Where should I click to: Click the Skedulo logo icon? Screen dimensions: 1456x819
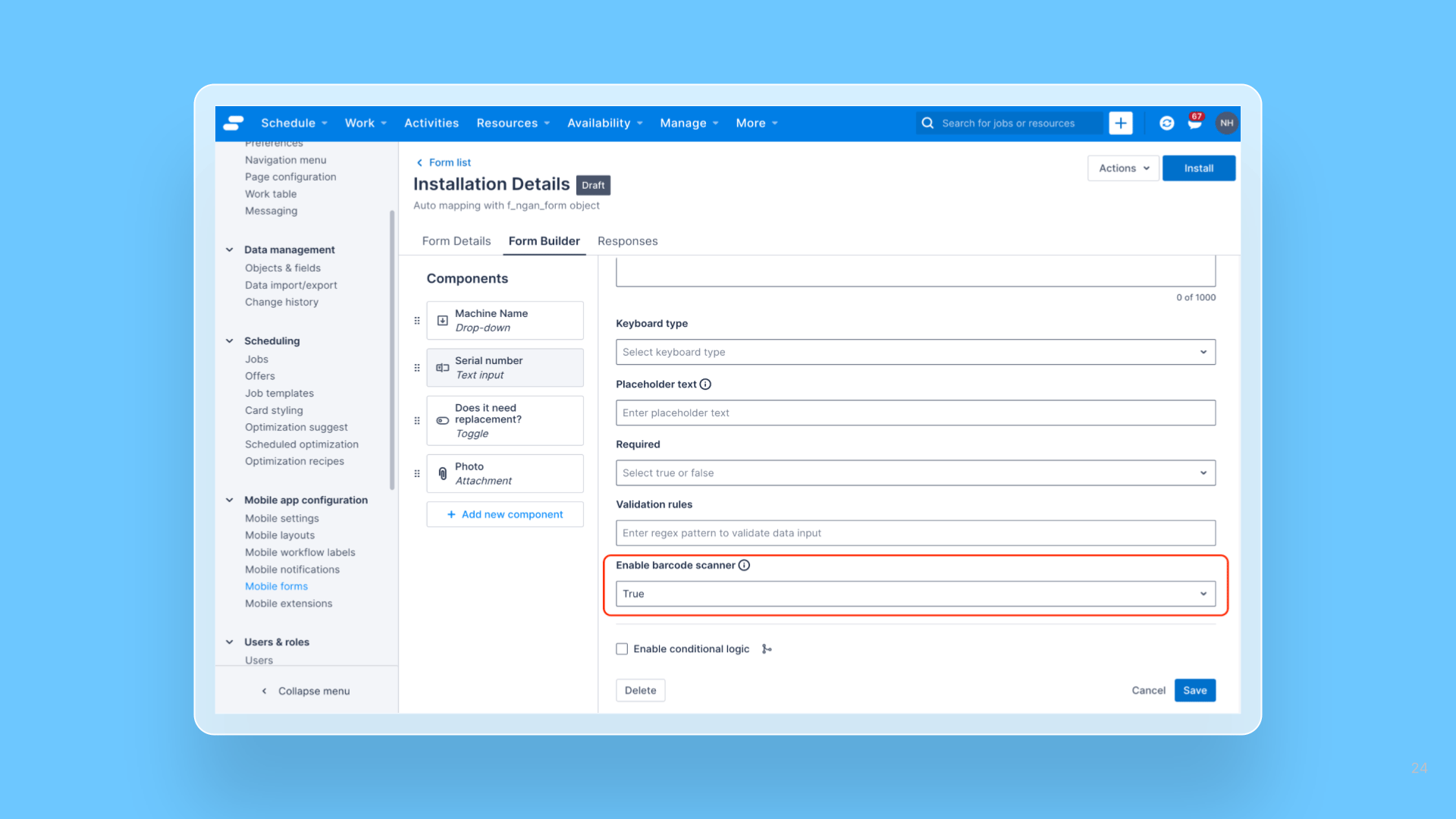(x=234, y=123)
